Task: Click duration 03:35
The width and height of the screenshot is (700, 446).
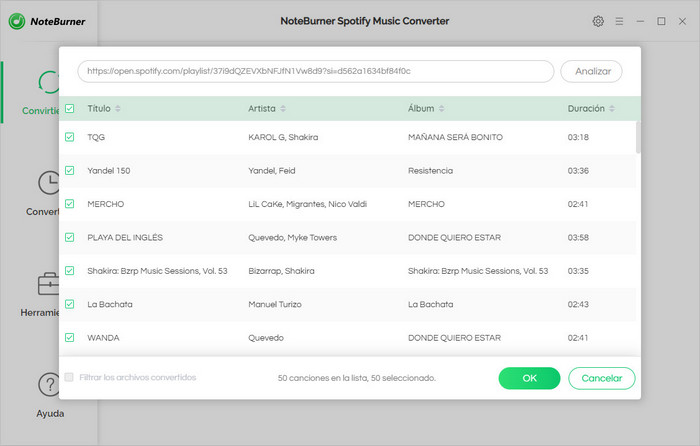Action: [x=578, y=271]
